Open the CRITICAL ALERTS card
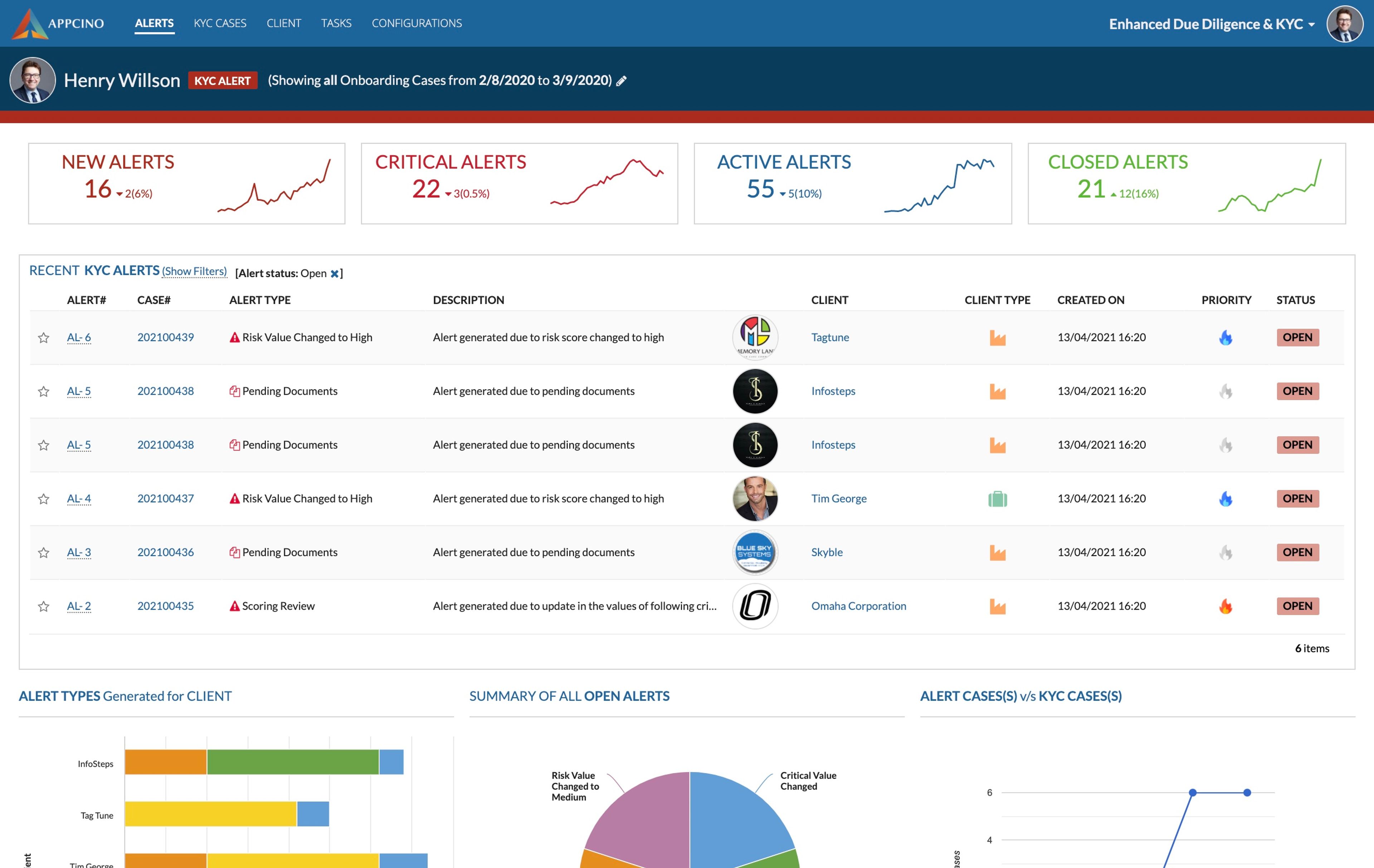Image resolution: width=1374 pixels, height=868 pixels. tap(519, 183)
